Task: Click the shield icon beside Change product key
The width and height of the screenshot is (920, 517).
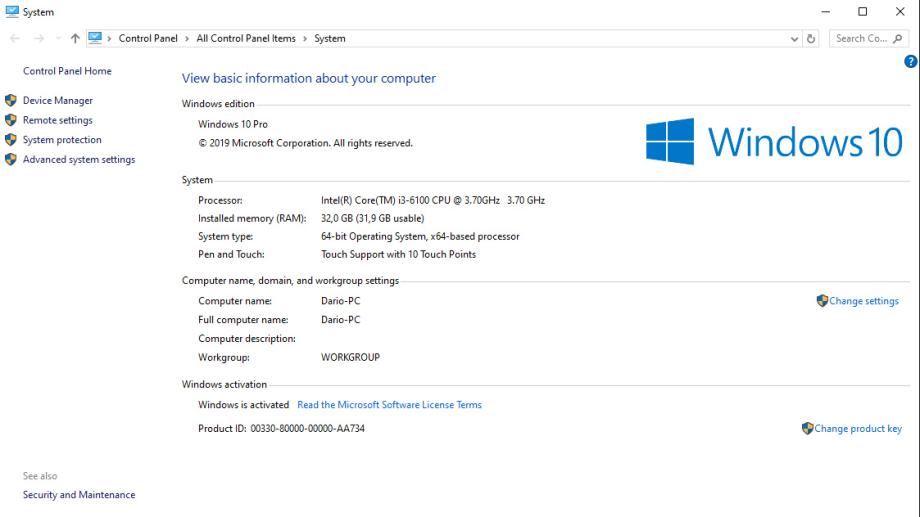Action: click(807, 429)
